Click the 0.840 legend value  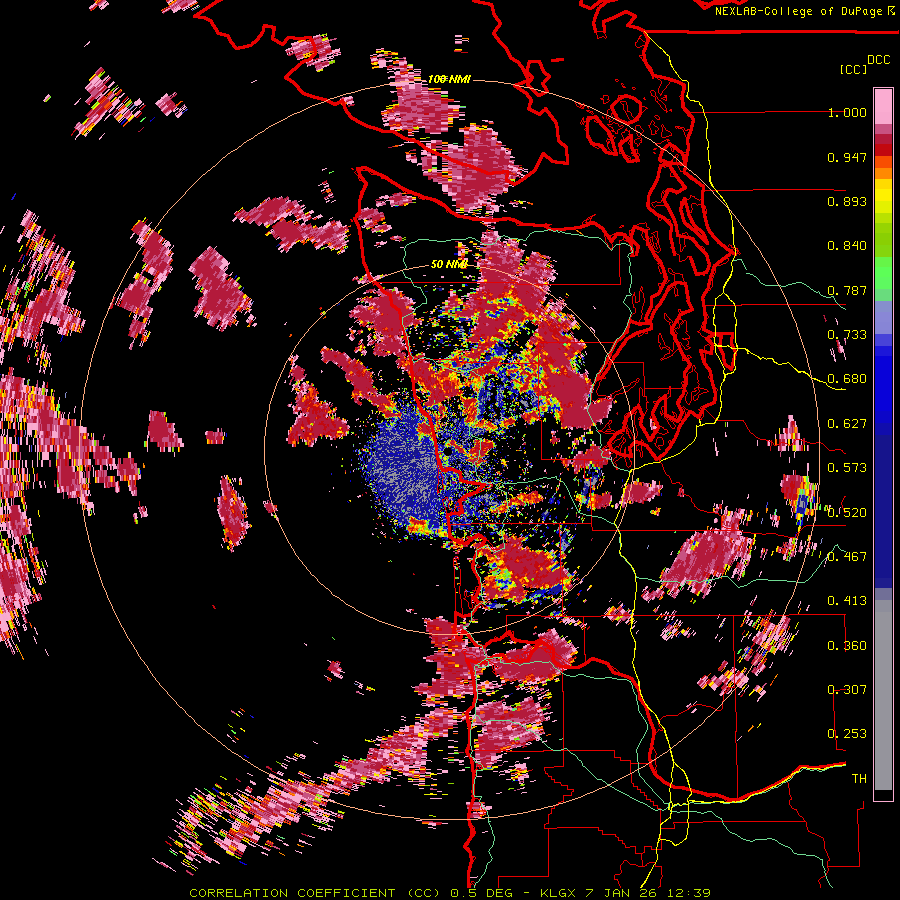click(847, 246)
